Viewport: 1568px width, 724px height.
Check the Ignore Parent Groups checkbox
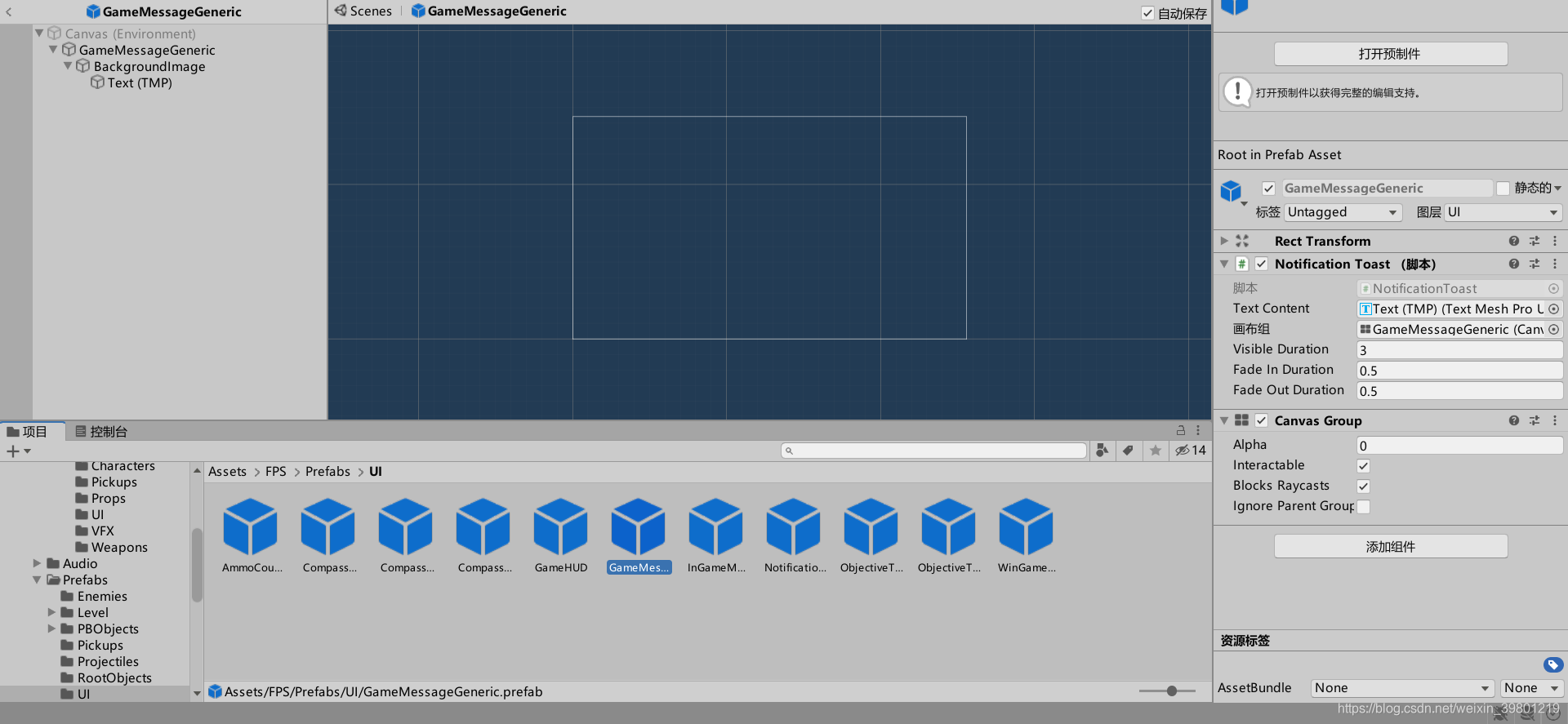point(1363,507)
